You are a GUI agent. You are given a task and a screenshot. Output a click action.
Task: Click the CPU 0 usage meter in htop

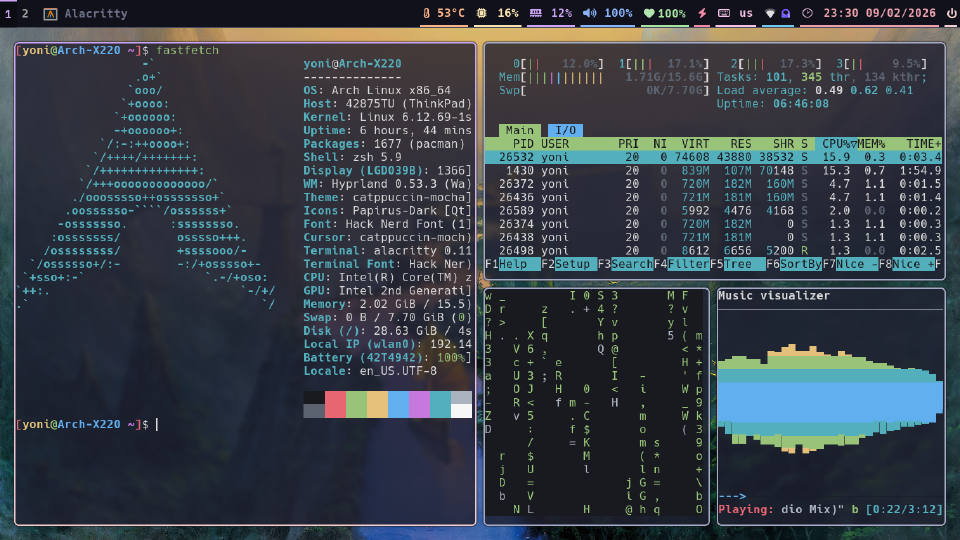click(558, 64)
